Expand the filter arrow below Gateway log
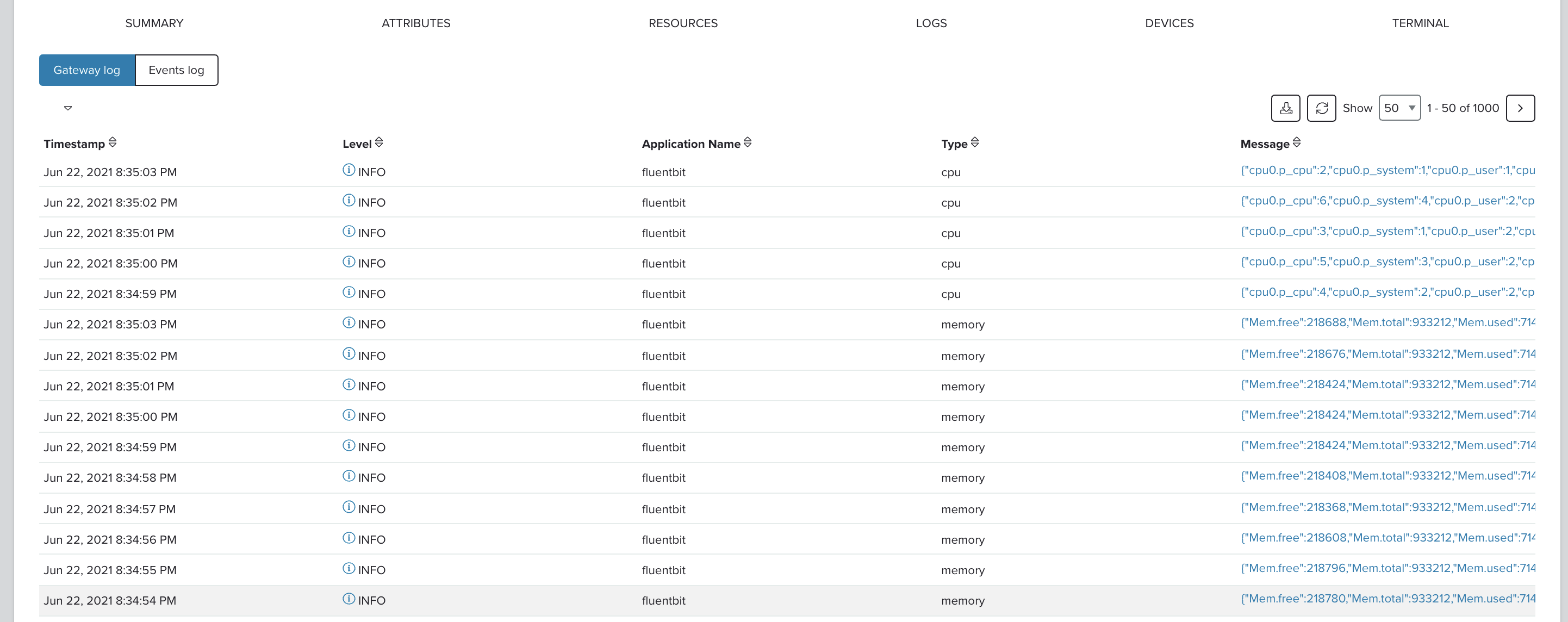This screenshot has height=622, width=1568. (68, 108)
